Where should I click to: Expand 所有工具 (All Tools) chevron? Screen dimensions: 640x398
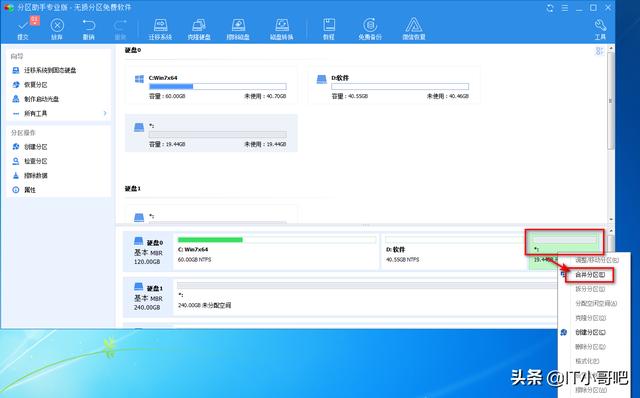pos(105,113)
